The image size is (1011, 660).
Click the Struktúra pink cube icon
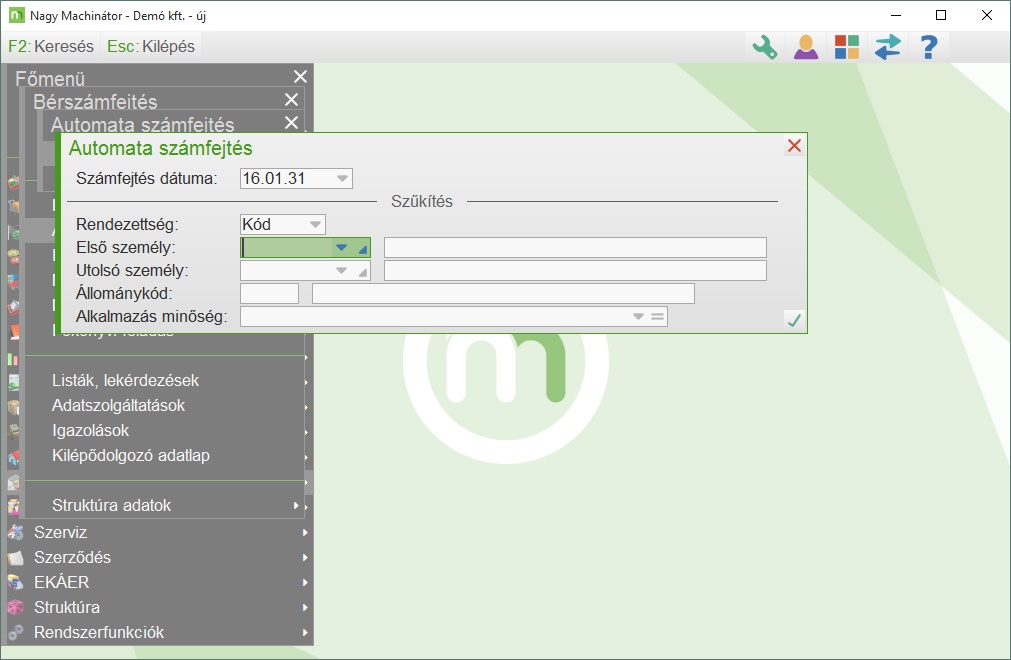(x=15, y=608)
